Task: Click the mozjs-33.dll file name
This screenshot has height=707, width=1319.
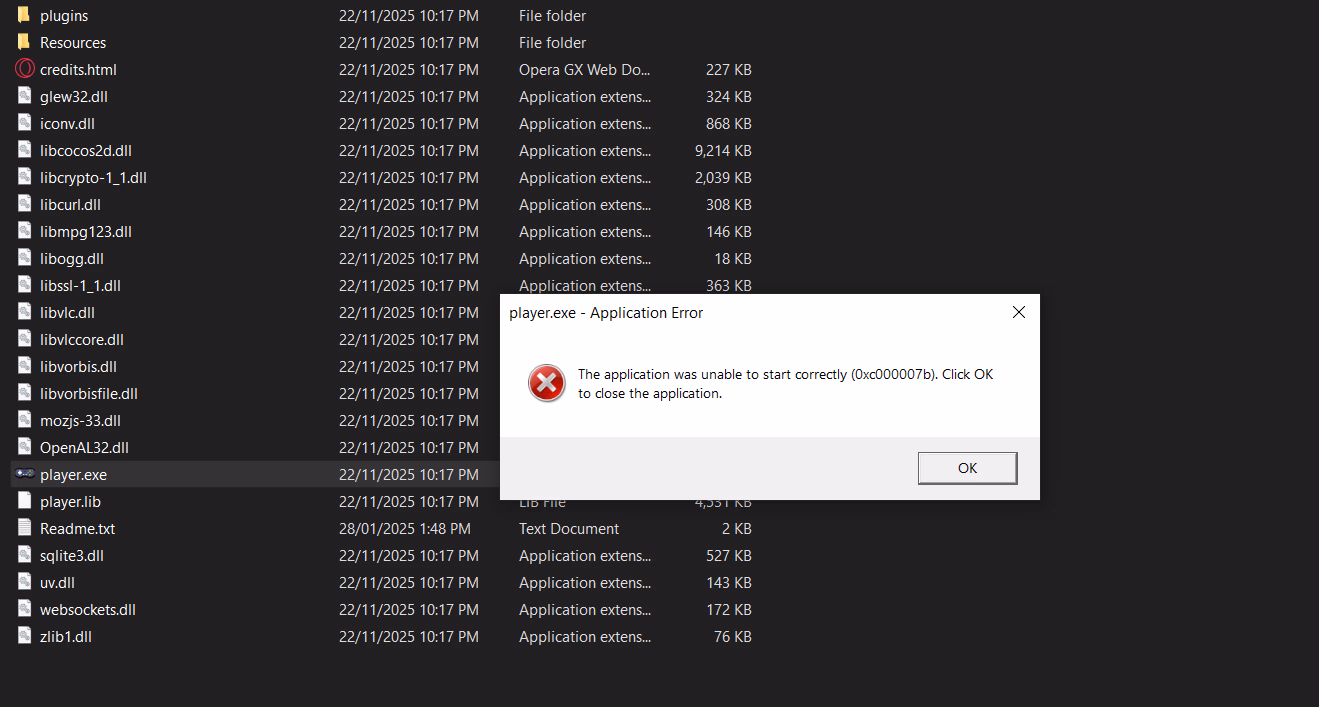Action: tap(80, 420)
